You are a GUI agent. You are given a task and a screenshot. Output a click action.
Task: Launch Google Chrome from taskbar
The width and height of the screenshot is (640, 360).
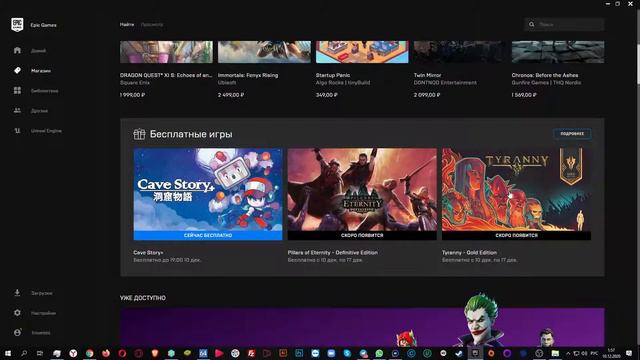(89, 353)
